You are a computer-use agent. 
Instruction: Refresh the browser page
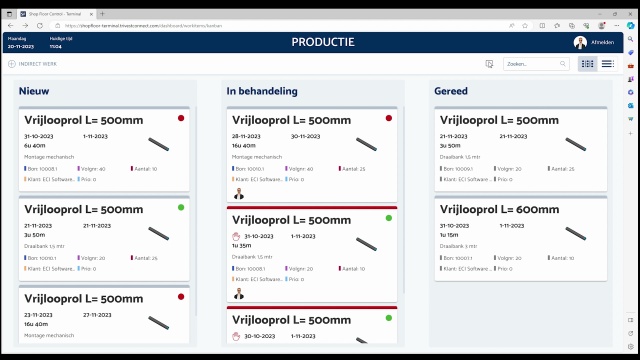tap(40, 26)
